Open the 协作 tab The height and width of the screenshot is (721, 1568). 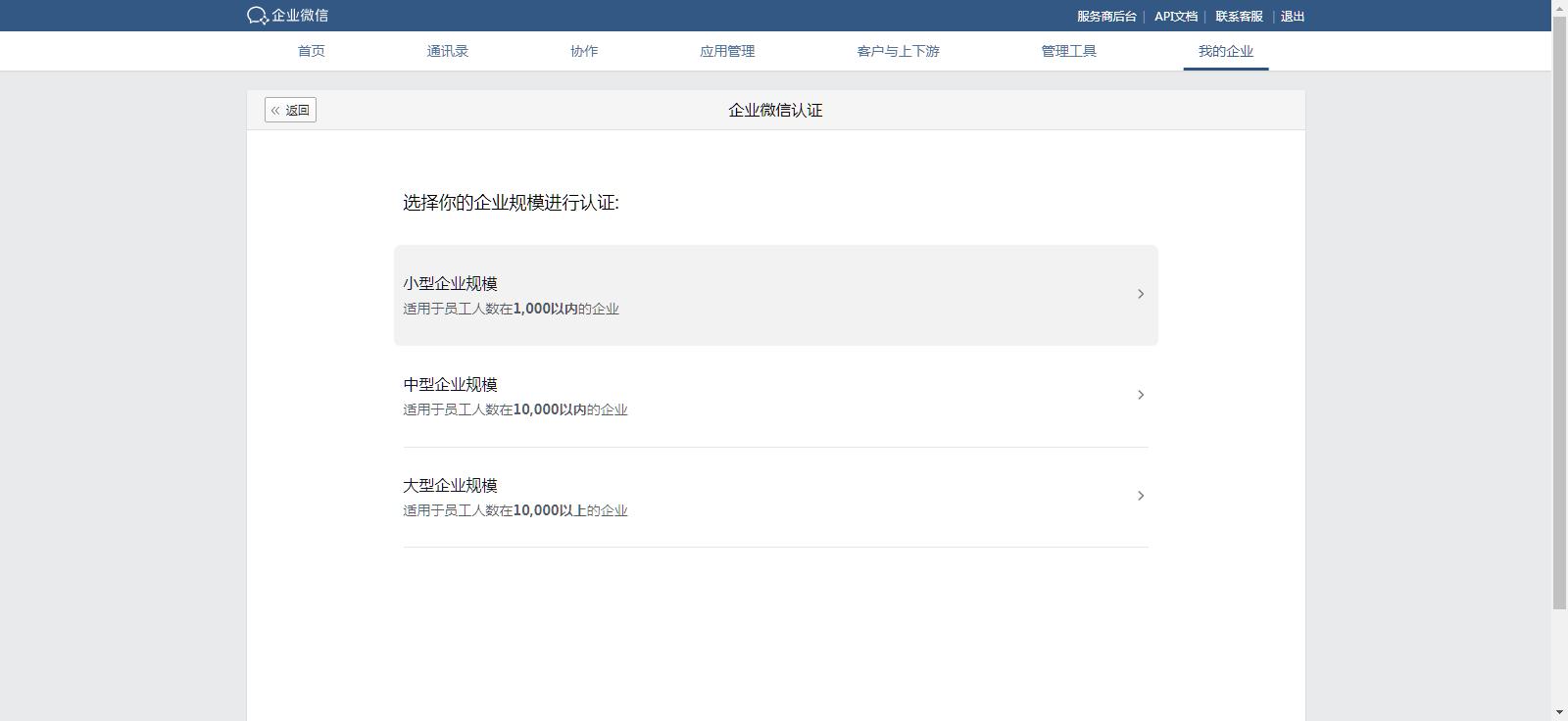point(584,51)
